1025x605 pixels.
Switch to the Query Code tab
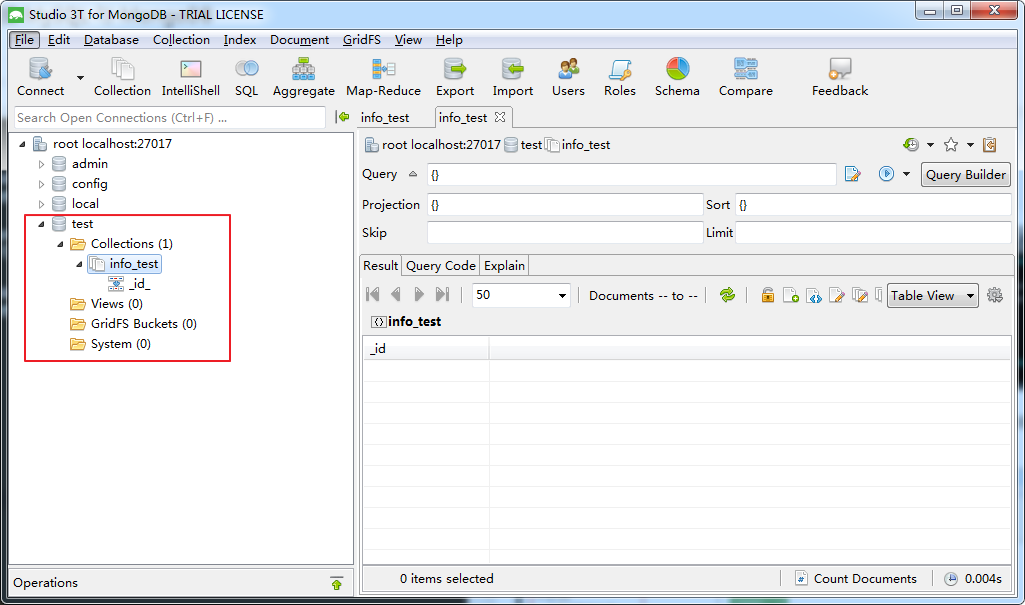tap(441, 266)
